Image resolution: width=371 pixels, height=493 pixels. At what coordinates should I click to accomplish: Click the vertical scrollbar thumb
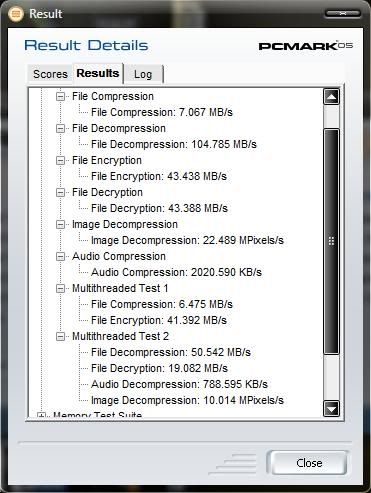[x=331, y=241]
